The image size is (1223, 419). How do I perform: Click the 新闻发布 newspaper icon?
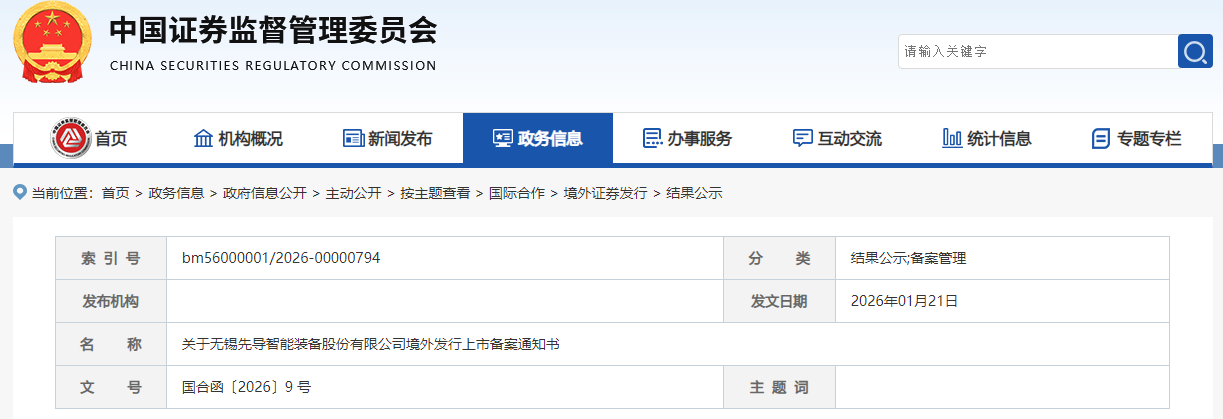[x=353, y=138]
